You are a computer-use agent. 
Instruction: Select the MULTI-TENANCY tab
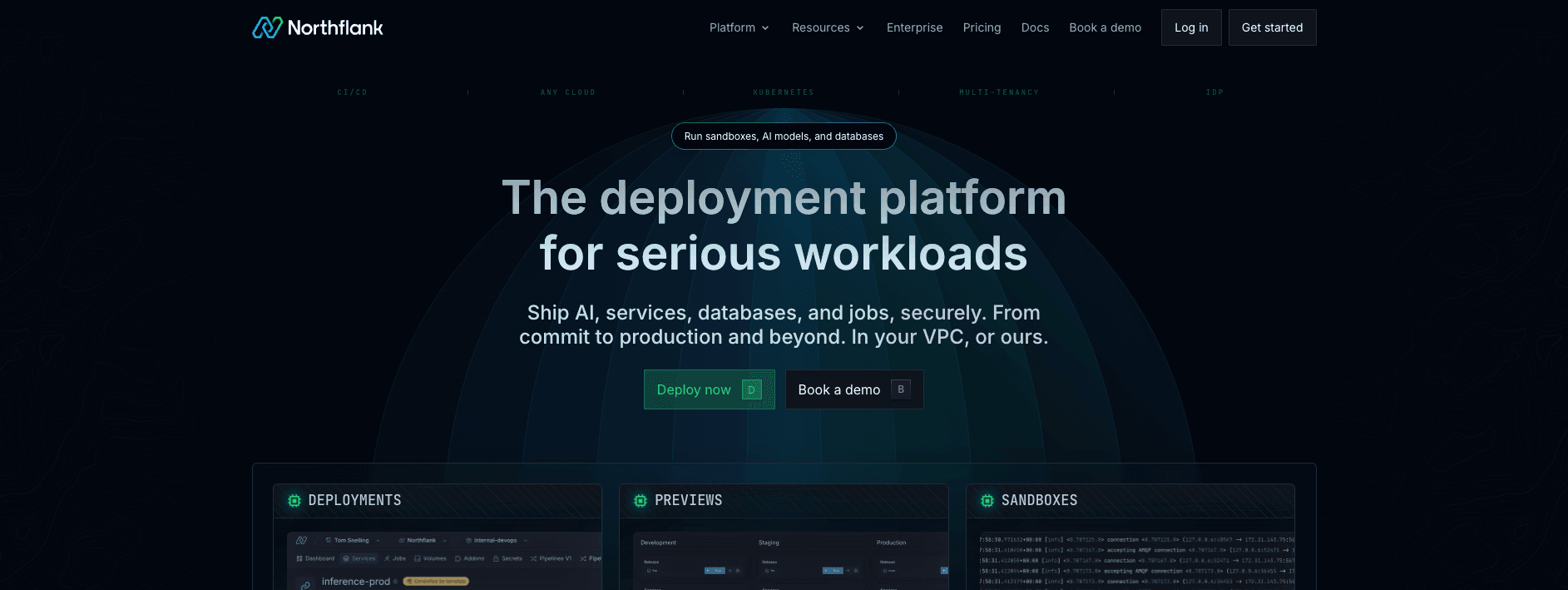999,92
